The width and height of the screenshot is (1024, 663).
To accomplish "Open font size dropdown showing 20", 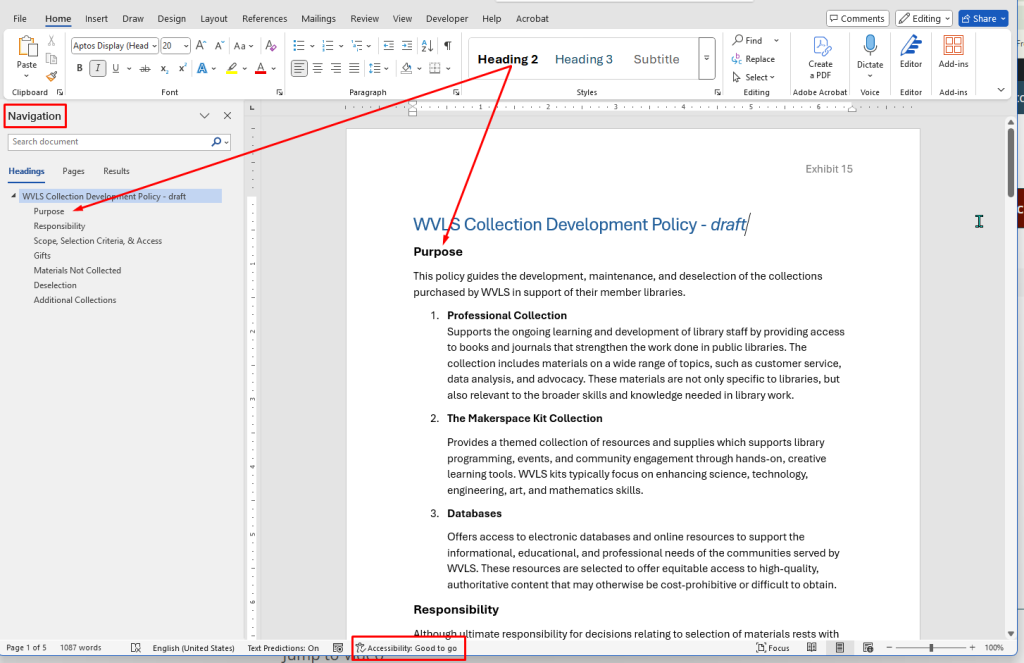I will click(186, 46).
